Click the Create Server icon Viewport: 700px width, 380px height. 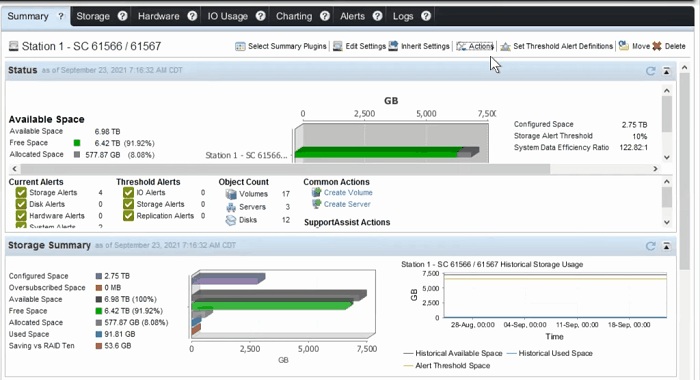[317, 204]
